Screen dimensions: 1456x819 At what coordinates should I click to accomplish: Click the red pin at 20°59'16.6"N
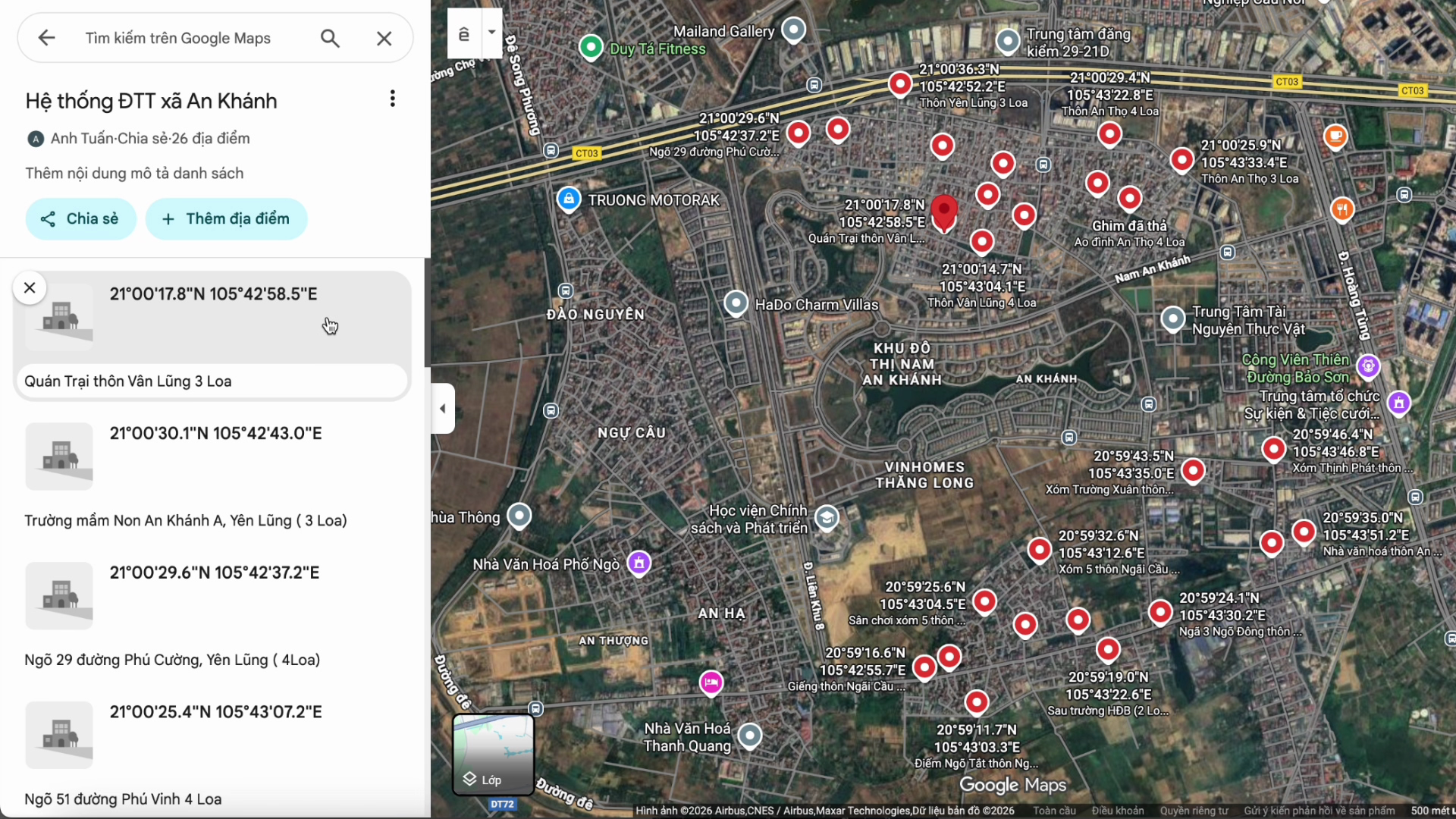pos(924,667)
